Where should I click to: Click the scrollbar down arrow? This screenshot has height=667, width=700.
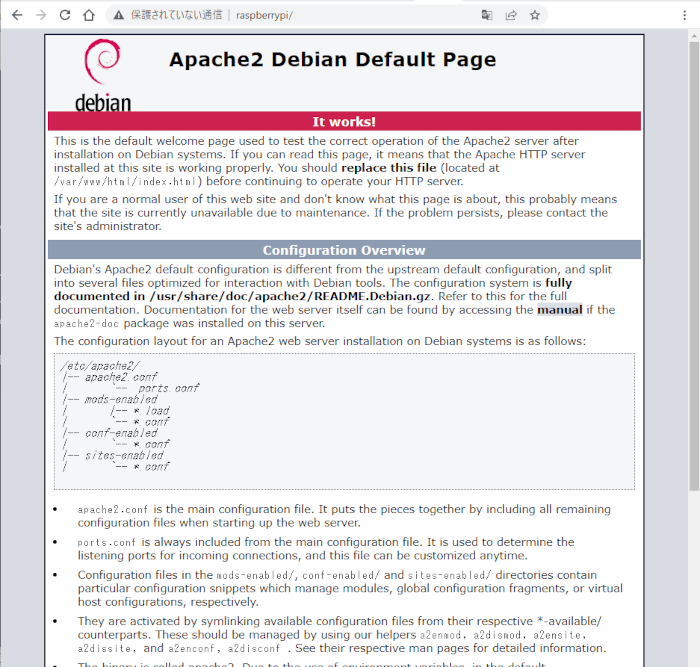pos(693,660)
